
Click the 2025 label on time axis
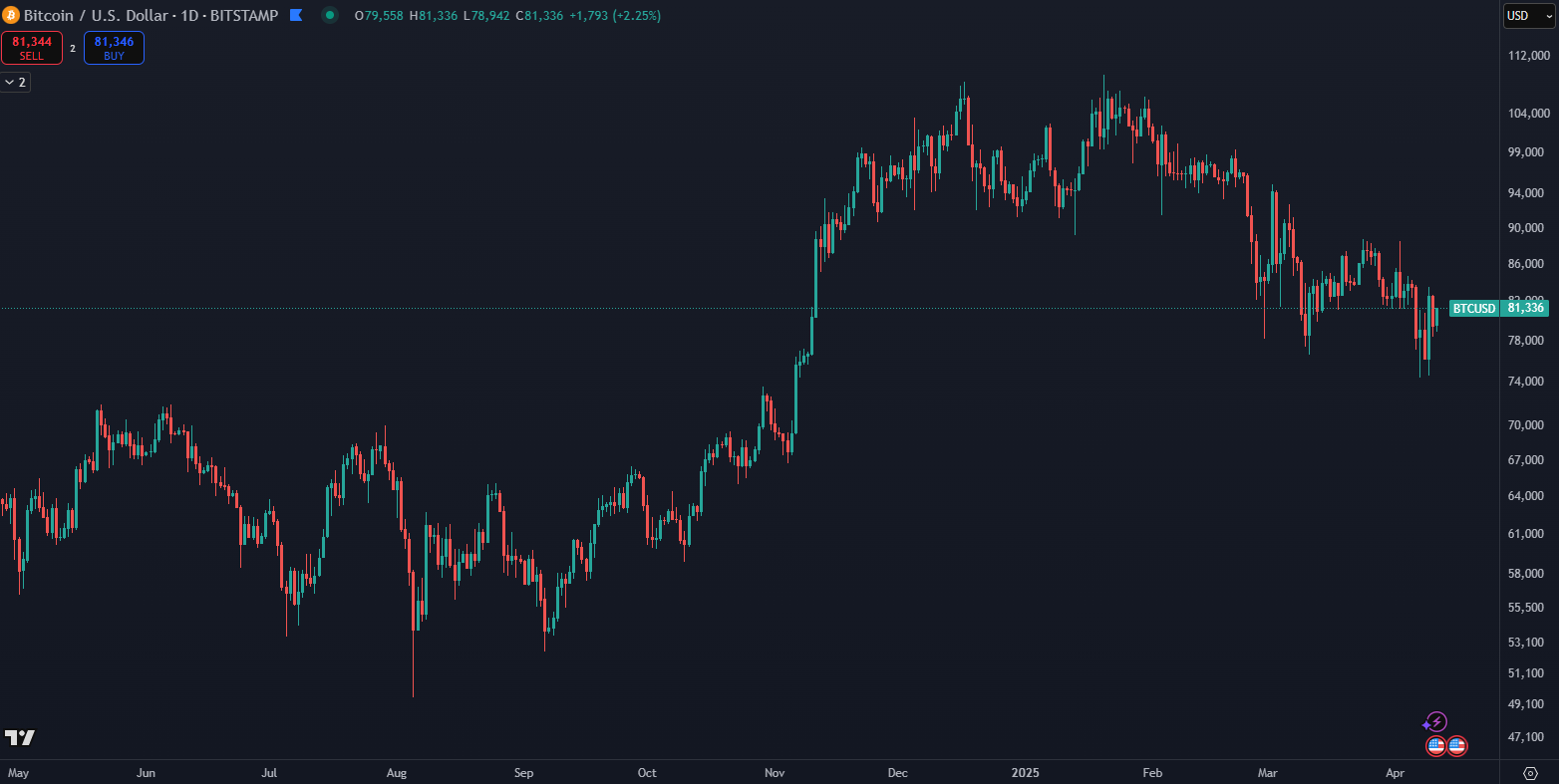click(1026, 773)
